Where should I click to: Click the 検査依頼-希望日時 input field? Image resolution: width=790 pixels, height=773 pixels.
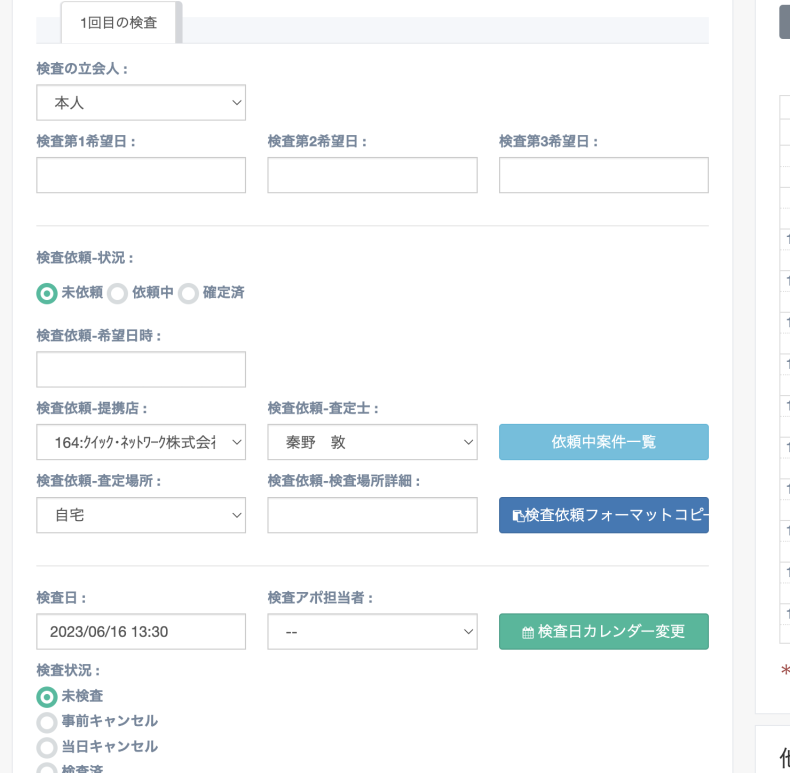tap(141, 369)
